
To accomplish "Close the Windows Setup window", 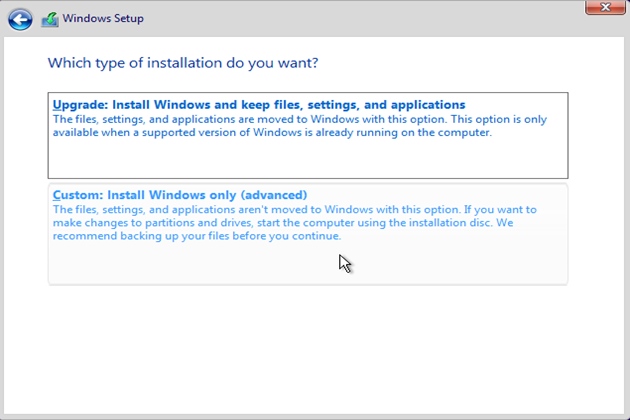I will click(x=605, y=8).
